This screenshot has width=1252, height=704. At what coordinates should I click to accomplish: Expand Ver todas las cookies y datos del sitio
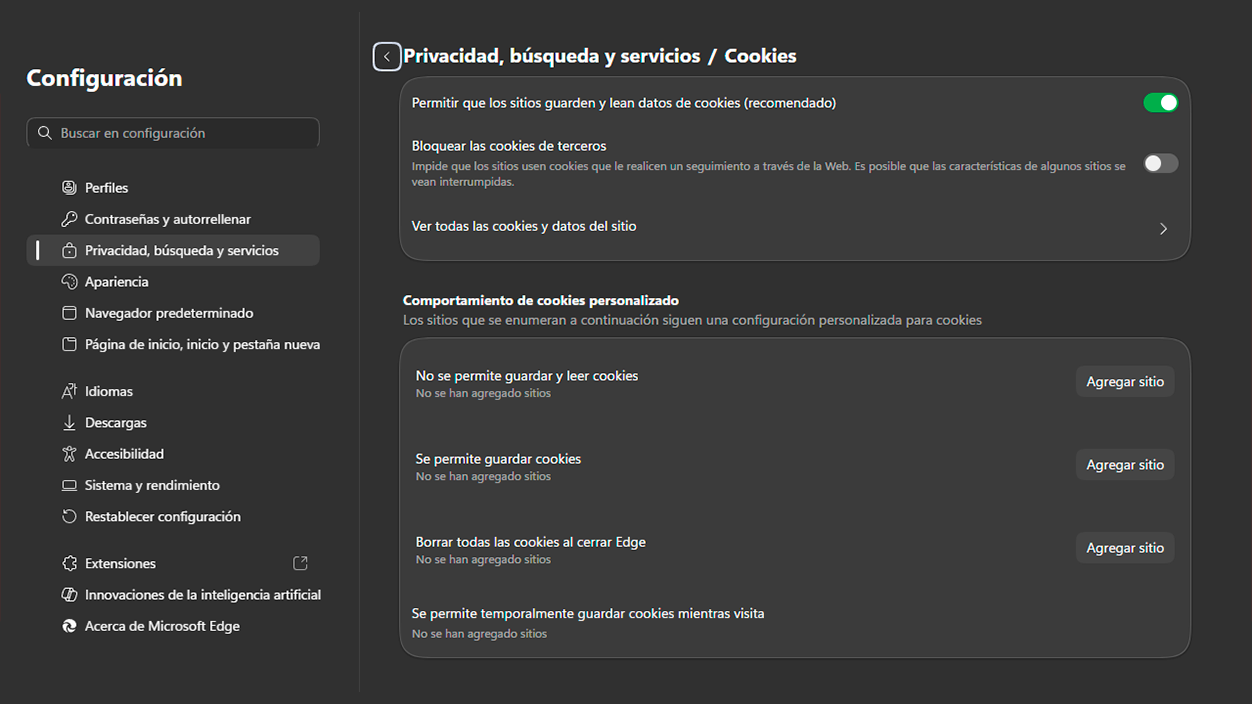(x=1163, y=228)
